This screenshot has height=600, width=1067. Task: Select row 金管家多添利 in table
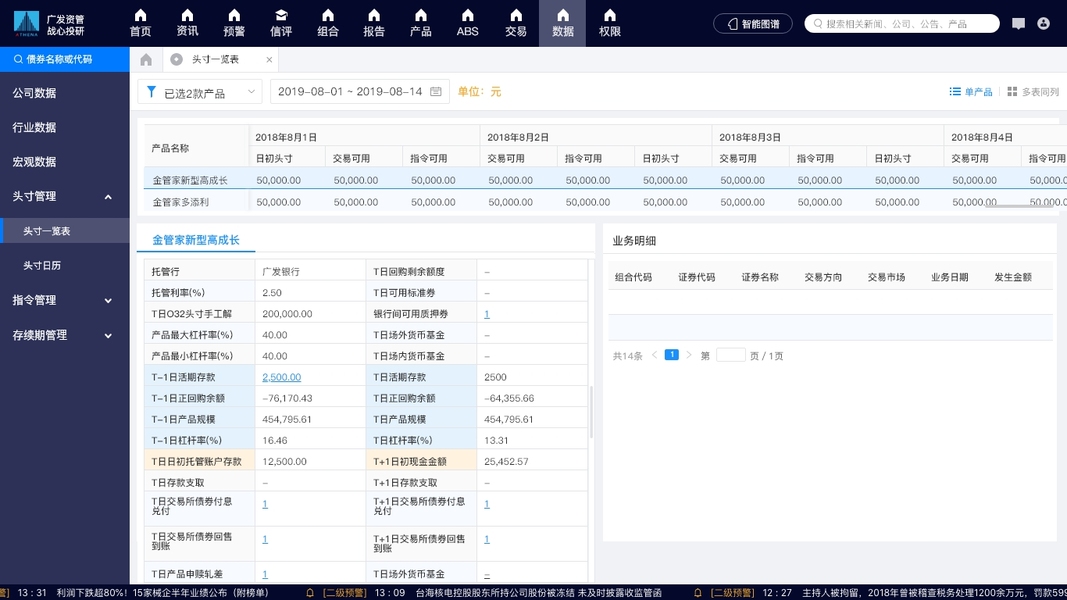tap(605, 202)
